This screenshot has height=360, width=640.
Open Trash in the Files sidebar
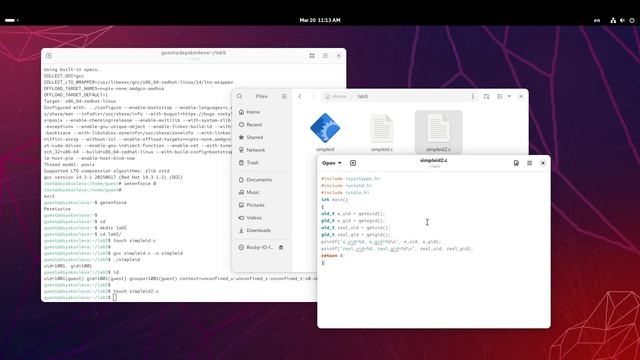pos(262,162)
